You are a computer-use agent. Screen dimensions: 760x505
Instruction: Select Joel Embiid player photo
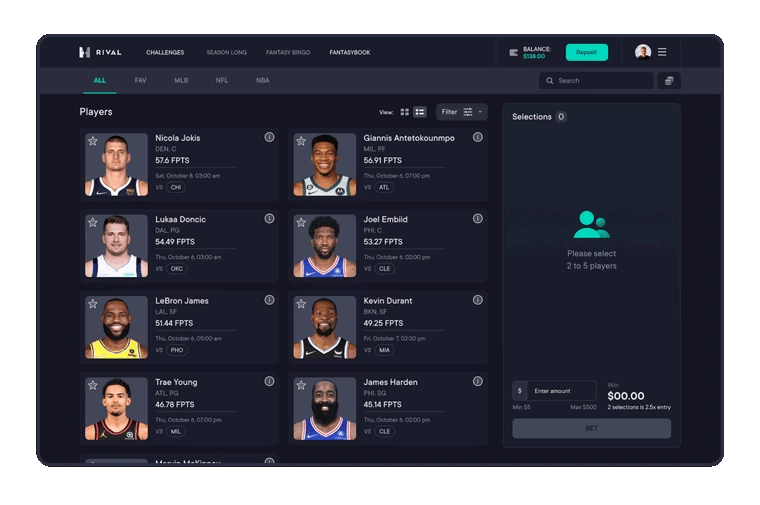[325, 246]
